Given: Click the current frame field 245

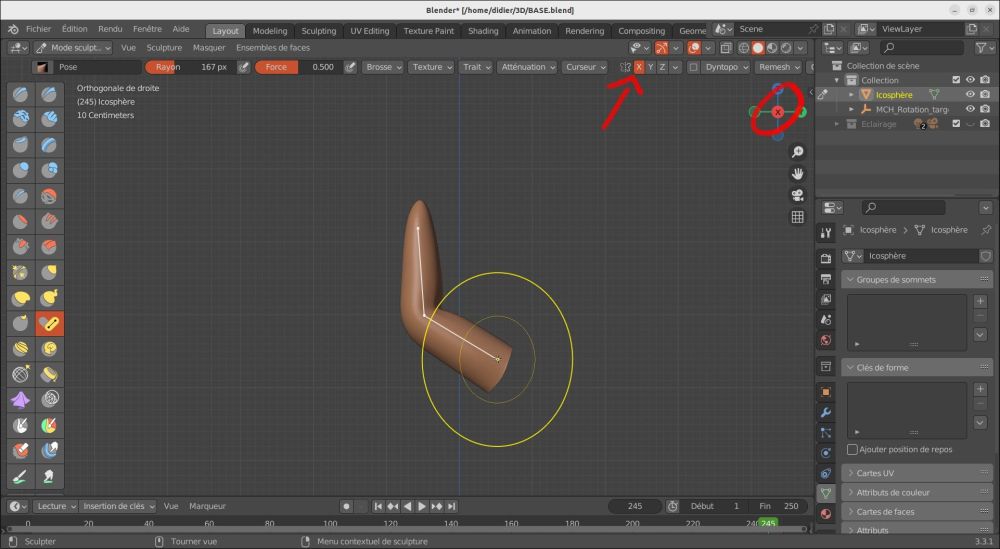Looking at the screenshot, I should [x=635, y=506].
